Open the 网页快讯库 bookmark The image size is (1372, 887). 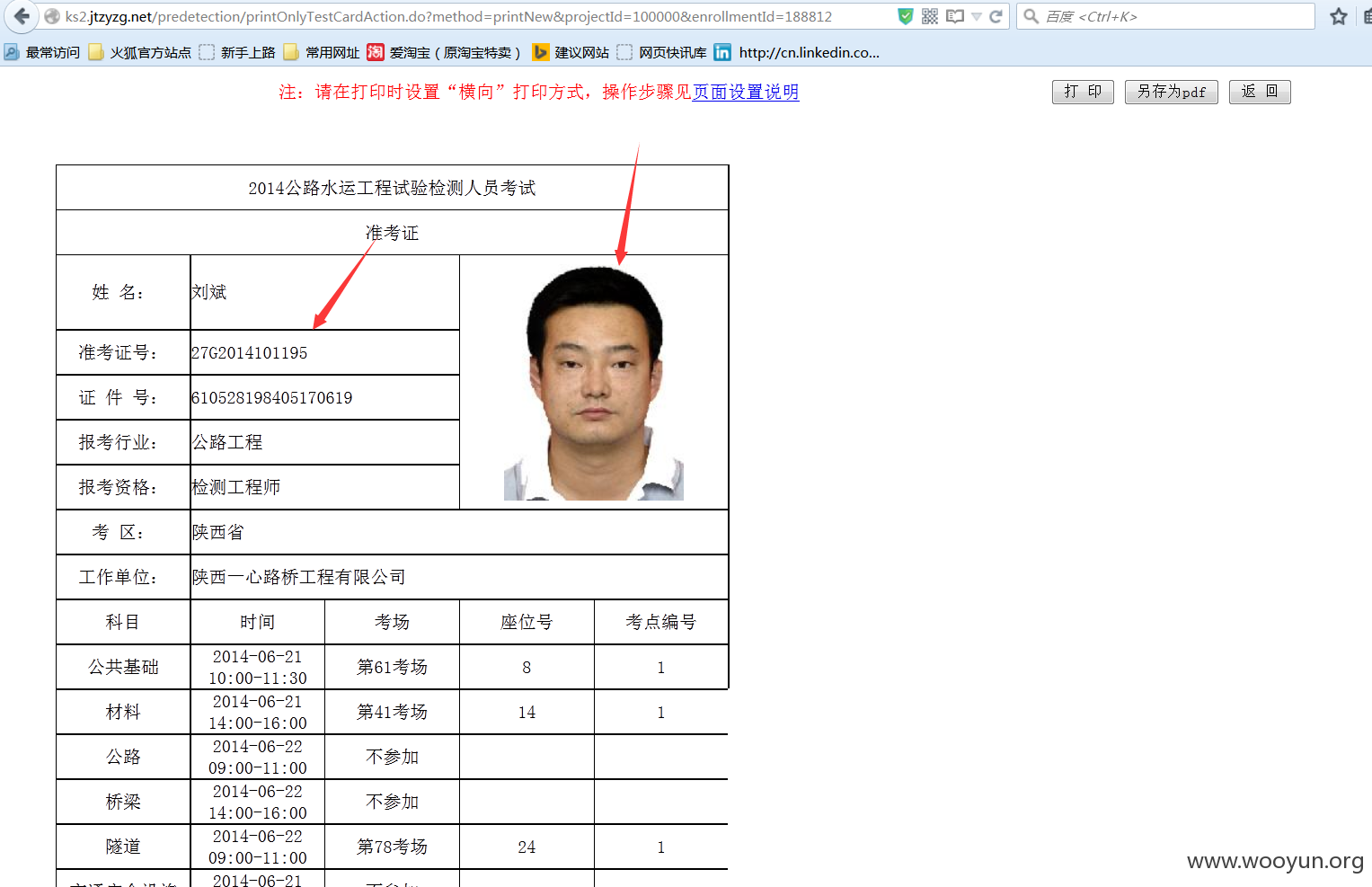coord(662,52)
